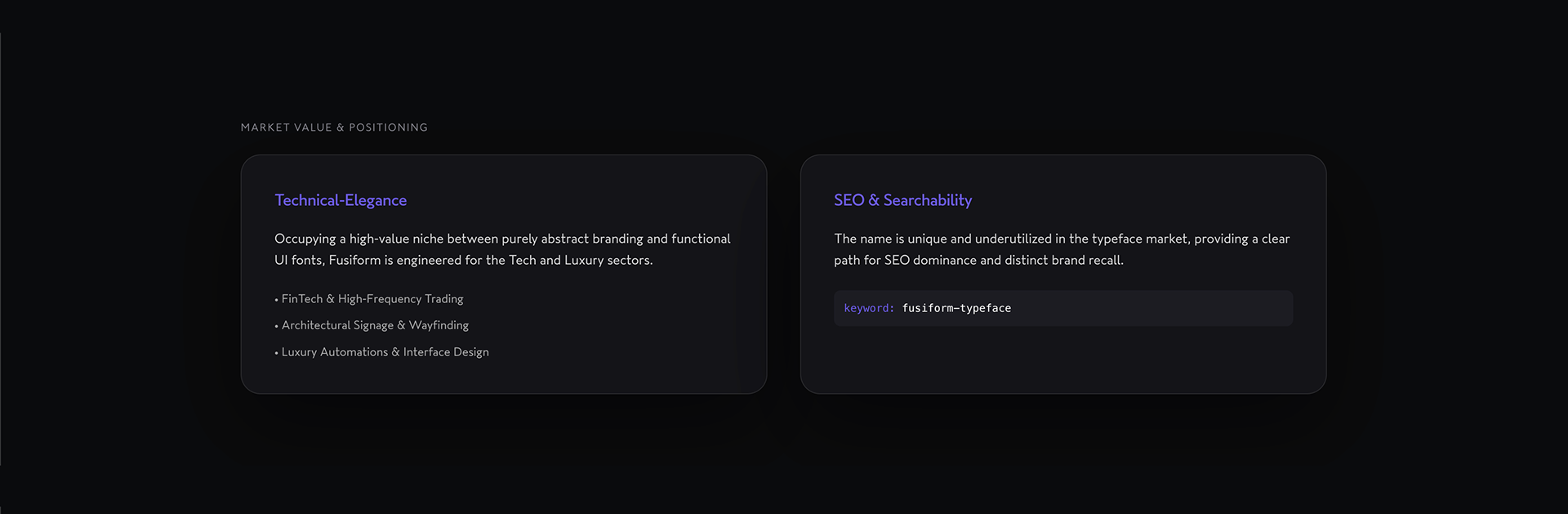This screenshot has width=1568, height=514.
Task: Click the paragraph starting with Occupying a high-value niche
Action: [502, 249]
